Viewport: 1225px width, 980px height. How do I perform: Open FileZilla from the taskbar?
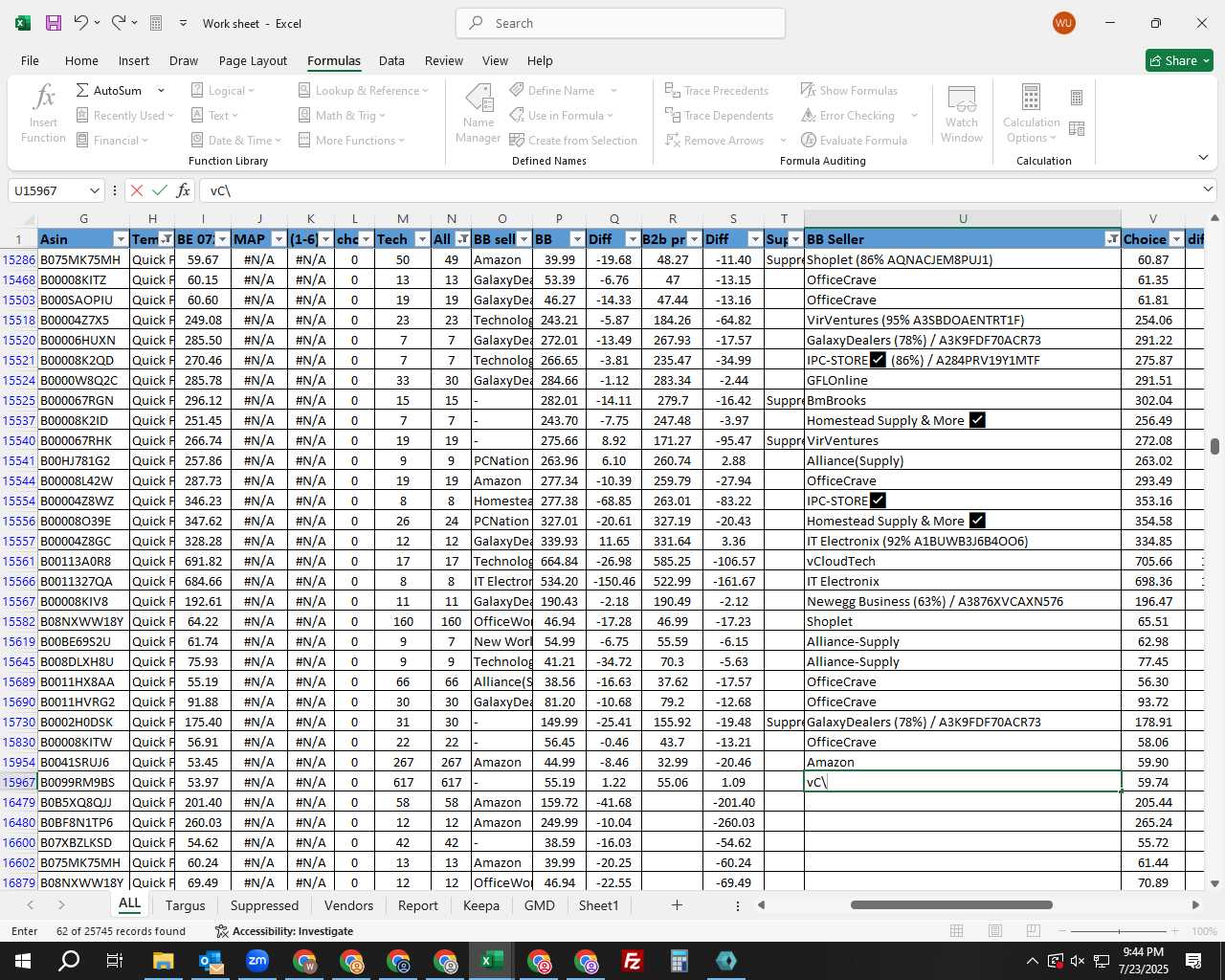point(633,961)
